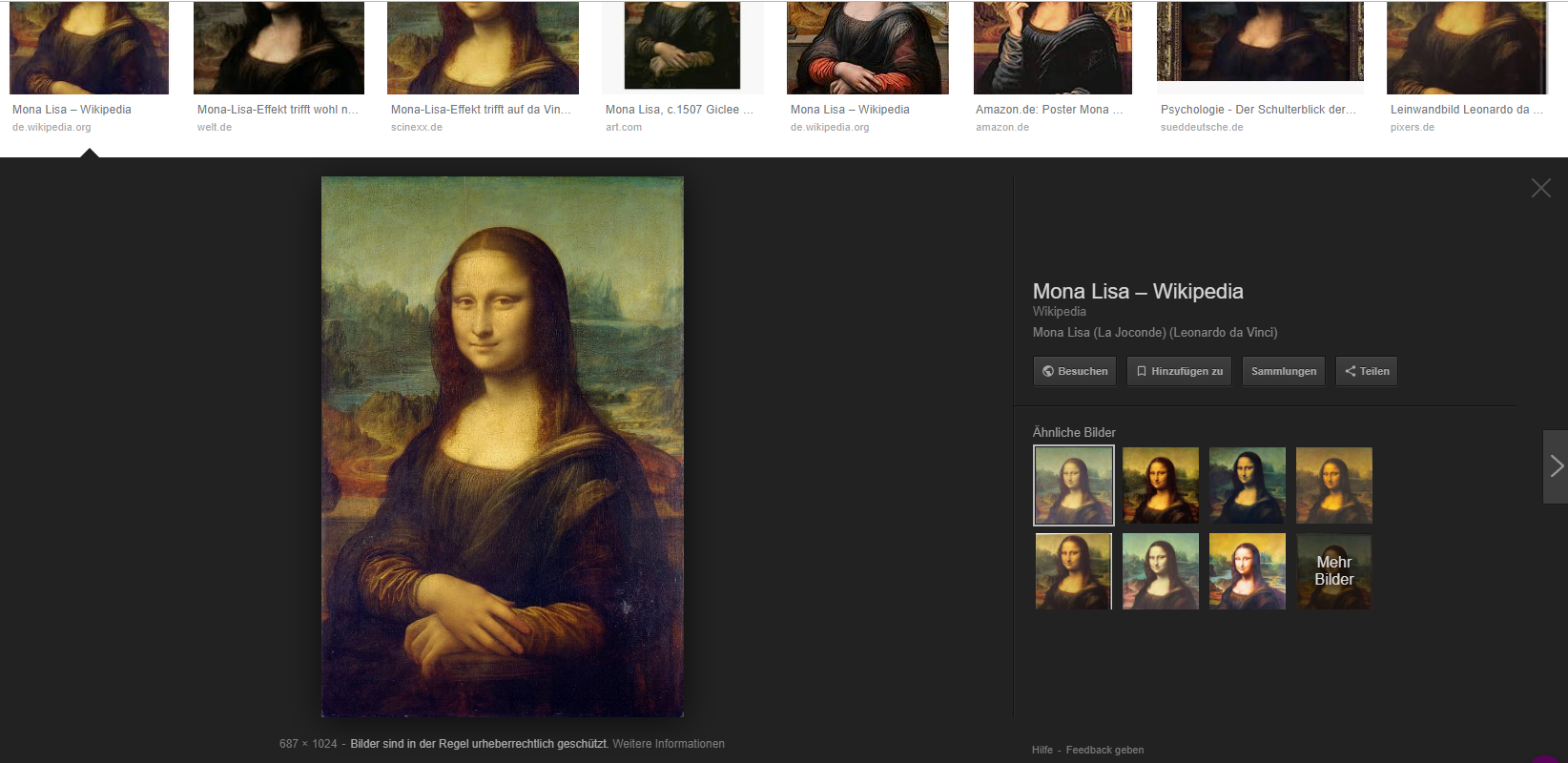Go to the next image with the arrow
This screenshot has height=763, width=1568.
click(x=1556, y=466)
